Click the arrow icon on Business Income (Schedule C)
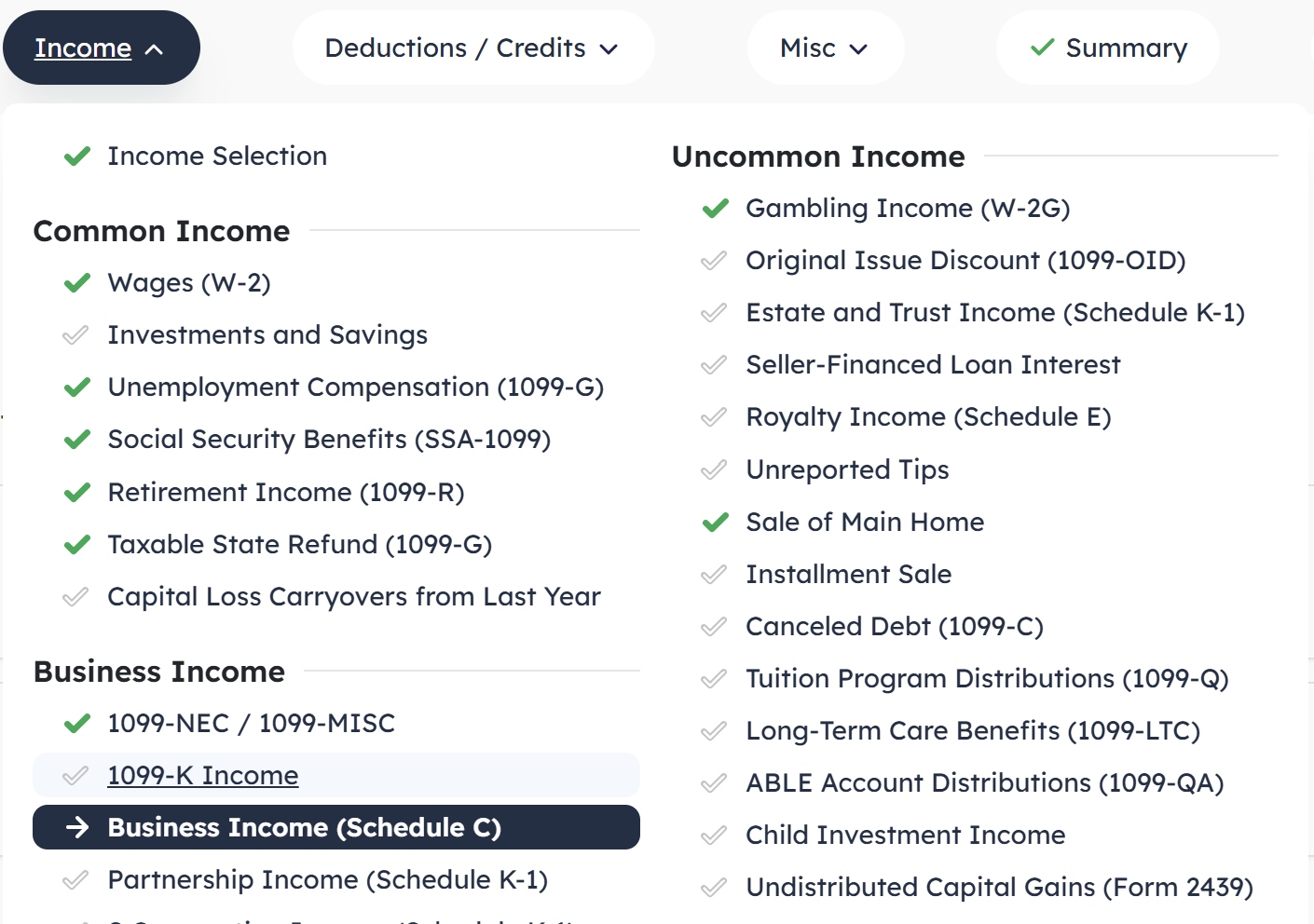Image resolution: width=1314 pixels, height=924 pixels. pos(77,827)
